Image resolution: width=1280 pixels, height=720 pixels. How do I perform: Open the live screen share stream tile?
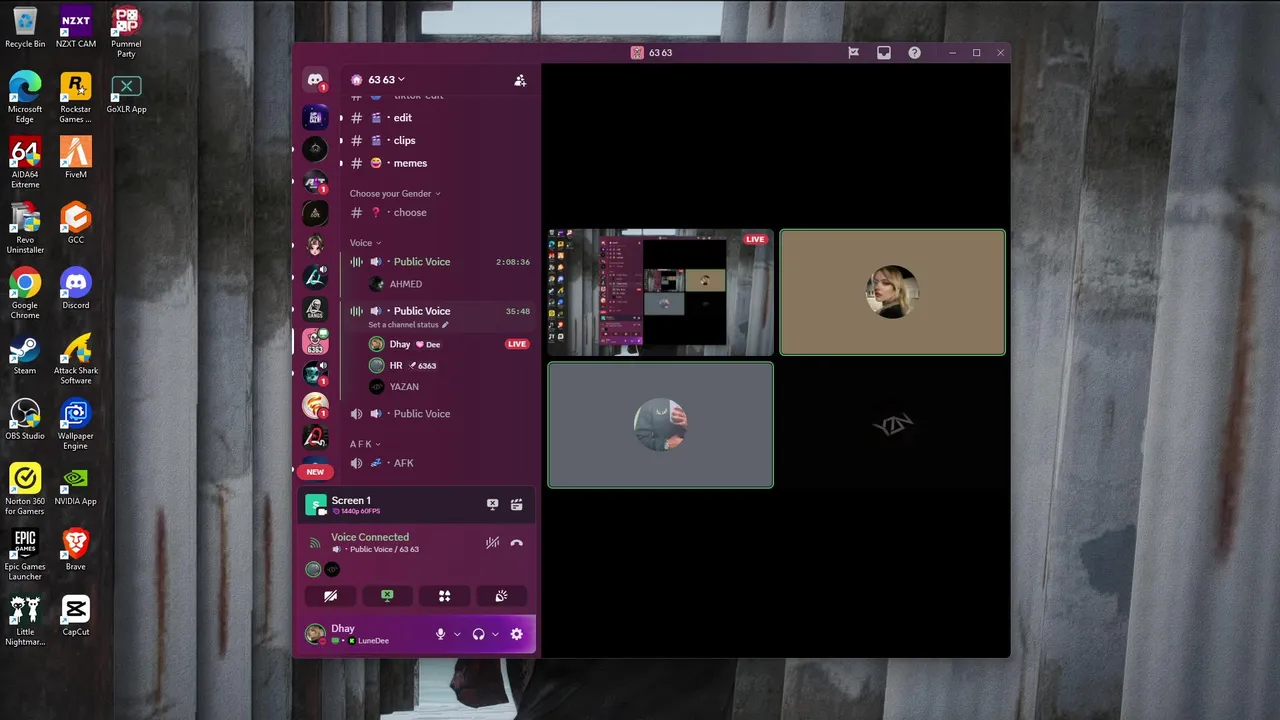(x=660, y=292)
